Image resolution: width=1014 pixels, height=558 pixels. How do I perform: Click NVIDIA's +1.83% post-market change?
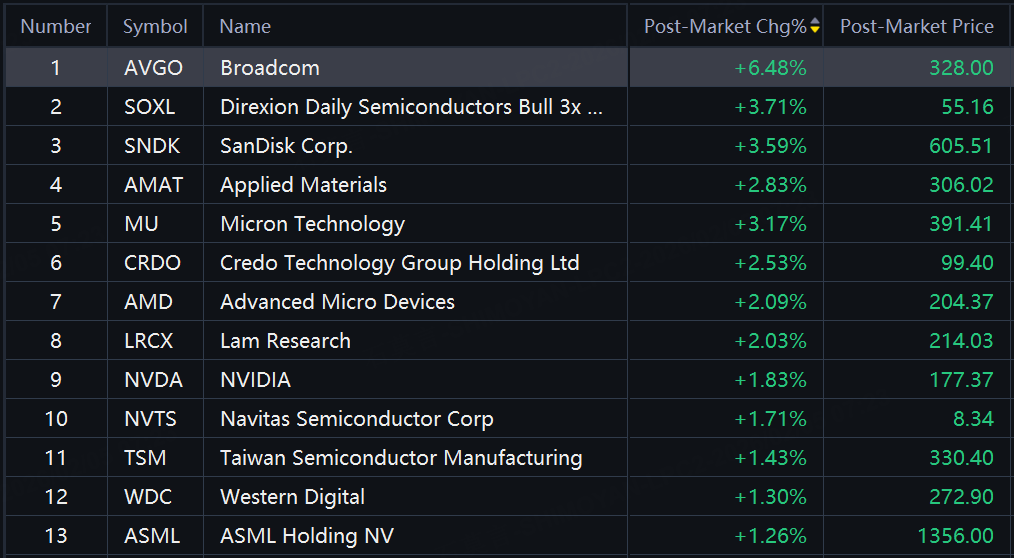[770, 380]
